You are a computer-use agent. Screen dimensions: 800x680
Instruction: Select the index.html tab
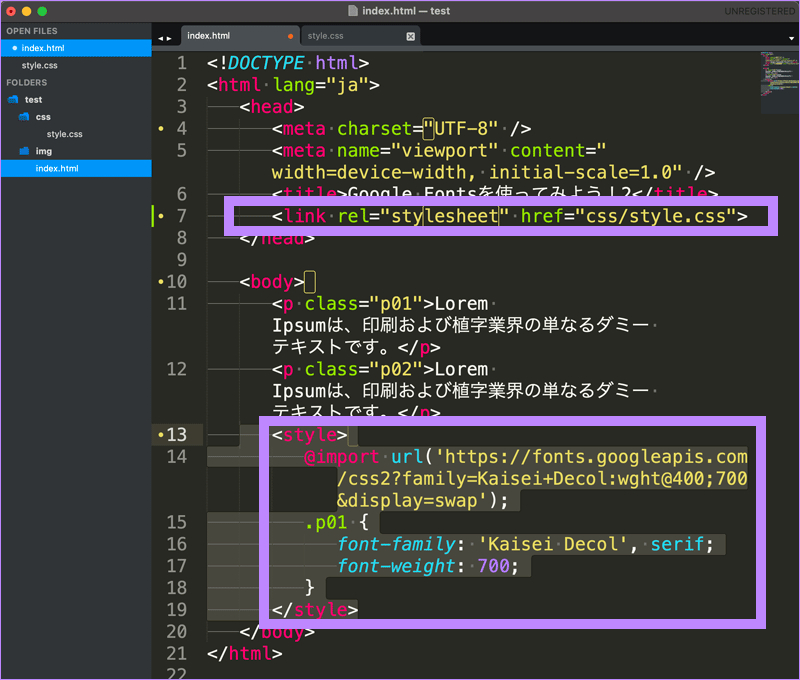pos(208,36)
